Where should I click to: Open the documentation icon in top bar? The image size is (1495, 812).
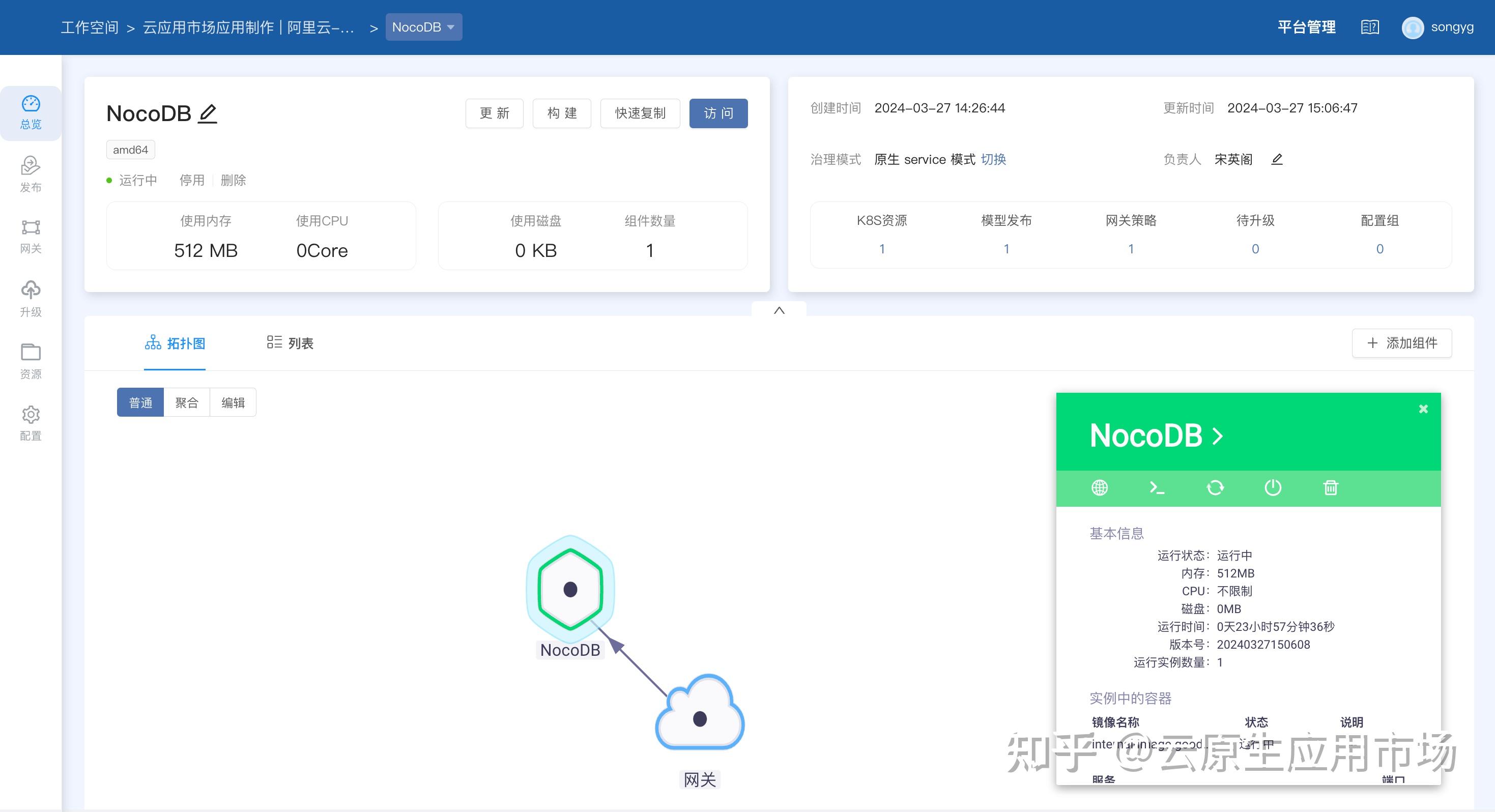pos(1370,26)
